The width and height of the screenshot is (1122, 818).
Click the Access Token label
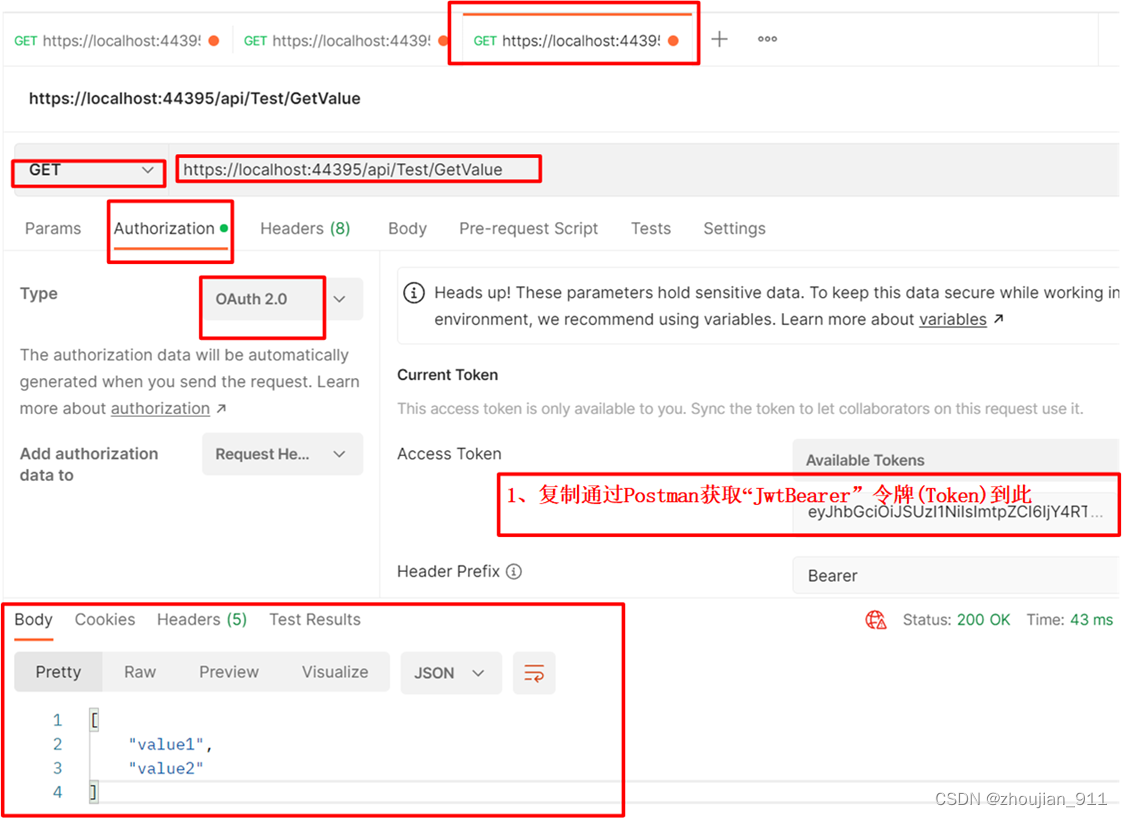[449, 454]
